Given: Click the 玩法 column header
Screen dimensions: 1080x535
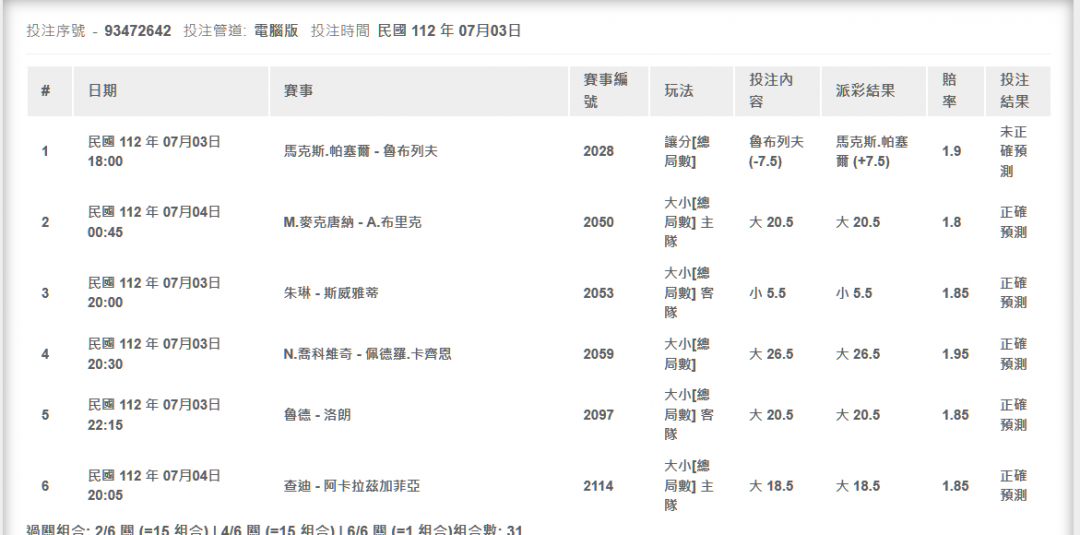Looking at the screenshot, I should click(679, 91).
